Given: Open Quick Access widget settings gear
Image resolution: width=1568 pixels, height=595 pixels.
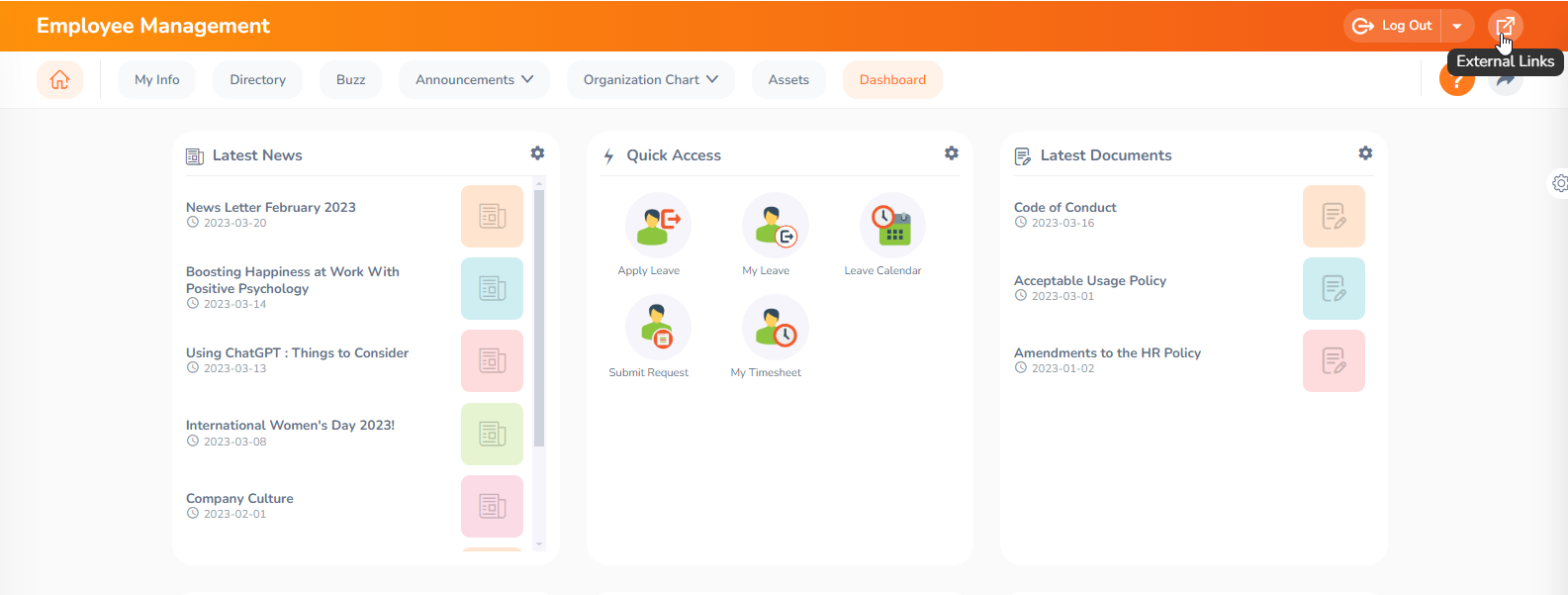Looking at the screenshot, I should [x=951, y=153].
